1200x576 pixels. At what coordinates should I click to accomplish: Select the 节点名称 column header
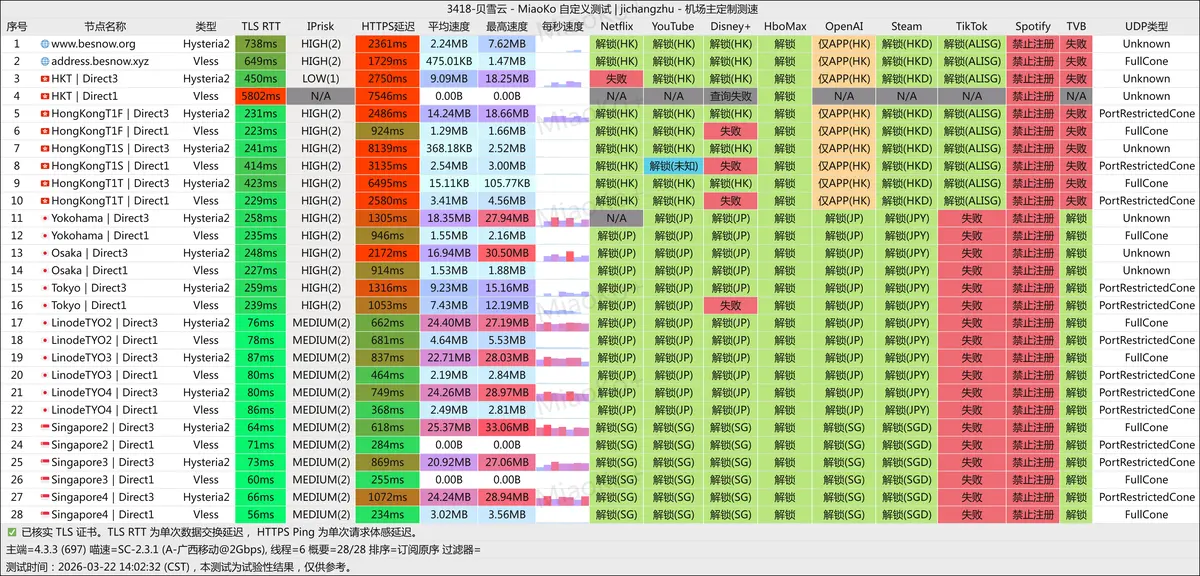(105, 26)
